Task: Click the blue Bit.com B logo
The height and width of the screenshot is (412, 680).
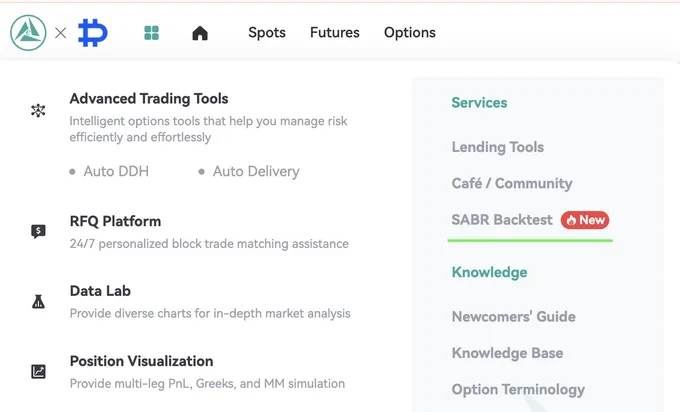Action: (93, 33)
